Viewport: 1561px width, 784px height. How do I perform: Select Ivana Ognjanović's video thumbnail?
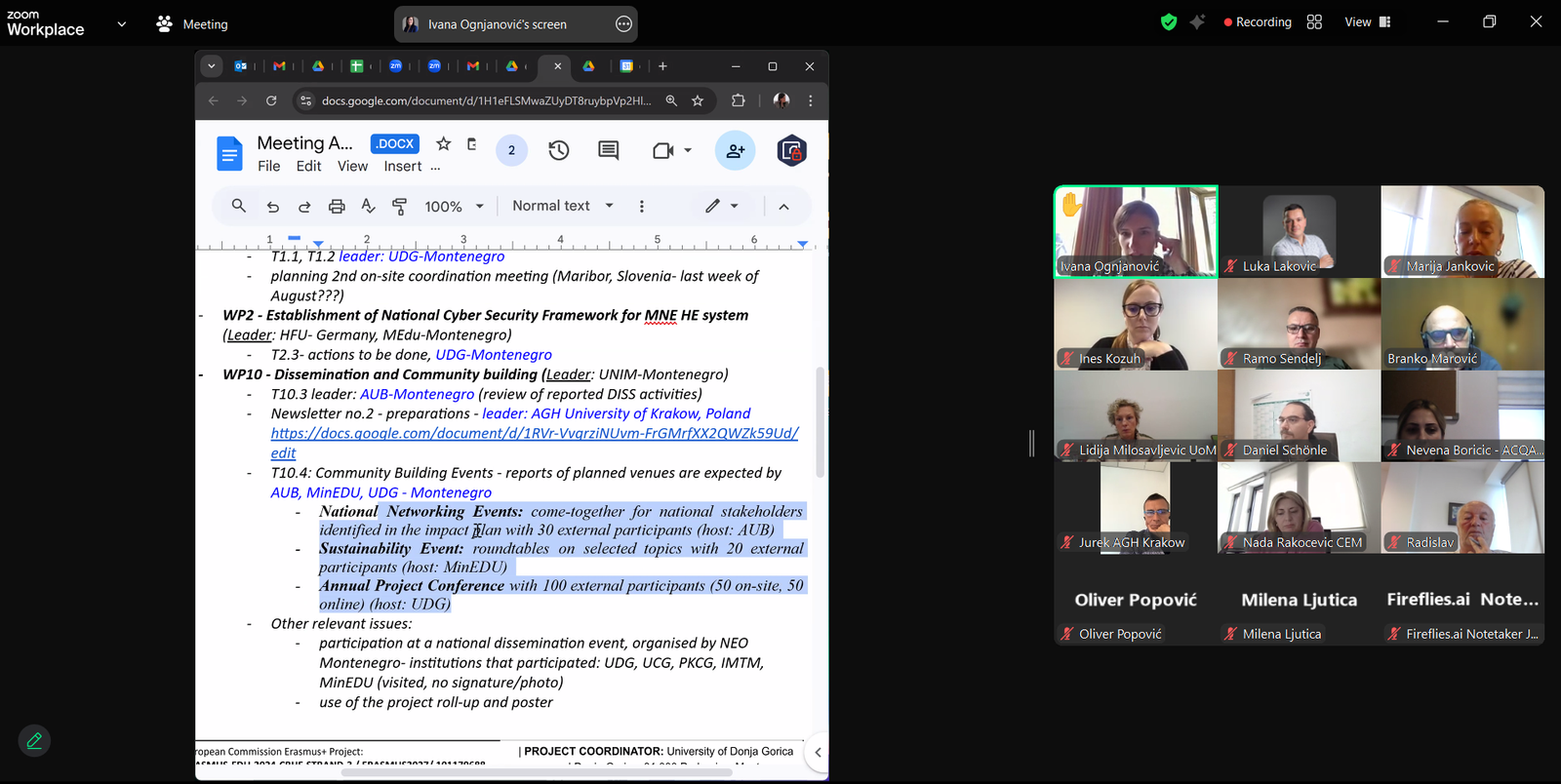point(1136,232)
